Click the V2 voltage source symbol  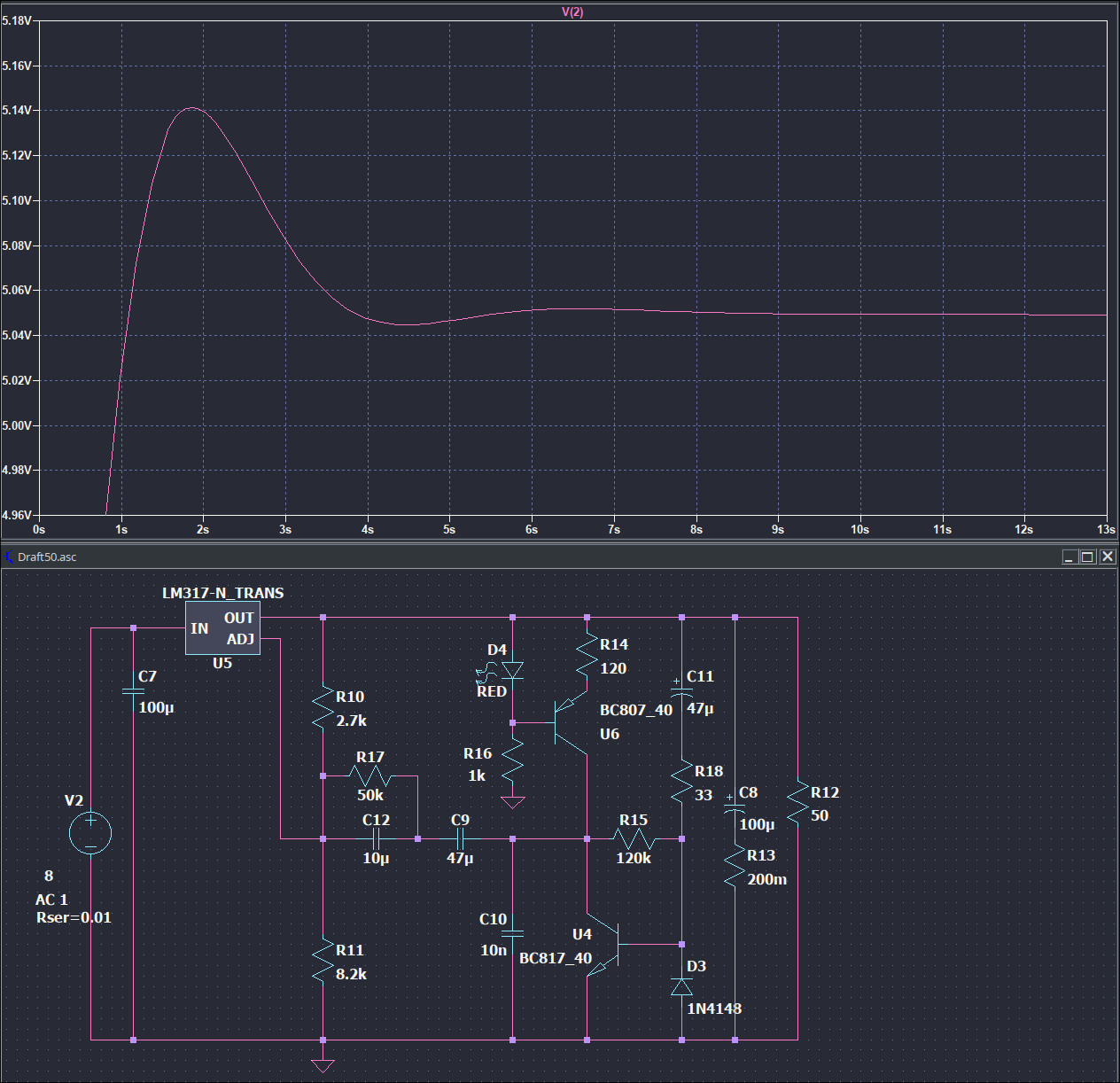coord(90,833)
